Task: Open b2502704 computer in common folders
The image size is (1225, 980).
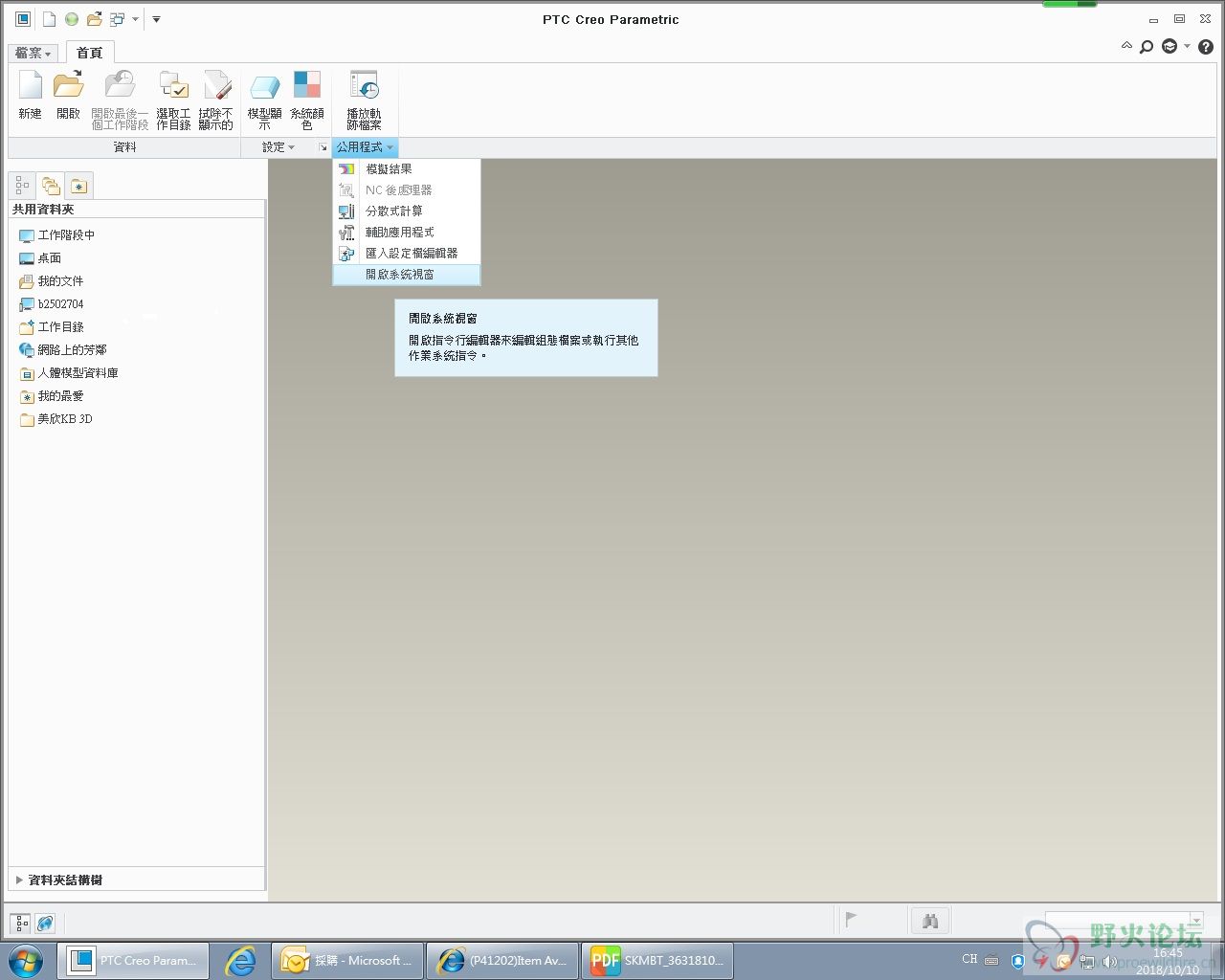Action: (x=52, y=303)
